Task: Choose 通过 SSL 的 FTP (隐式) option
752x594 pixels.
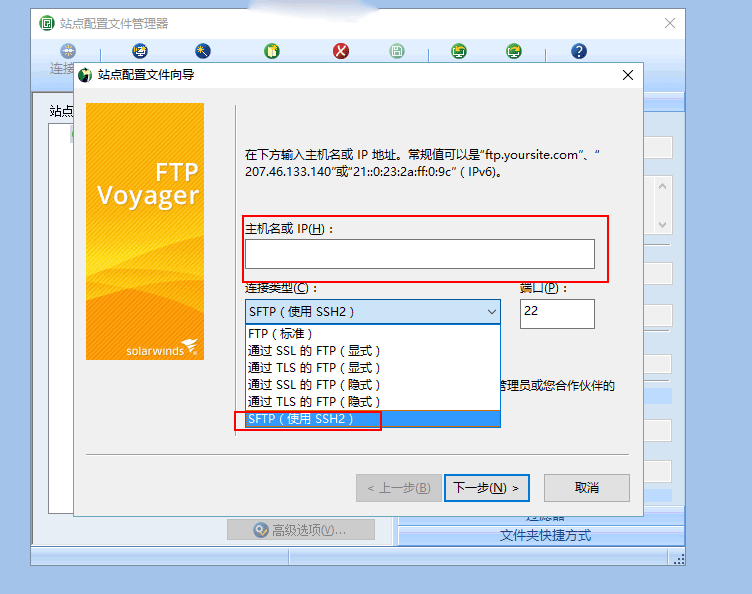Action: click(x=373, y=385)
